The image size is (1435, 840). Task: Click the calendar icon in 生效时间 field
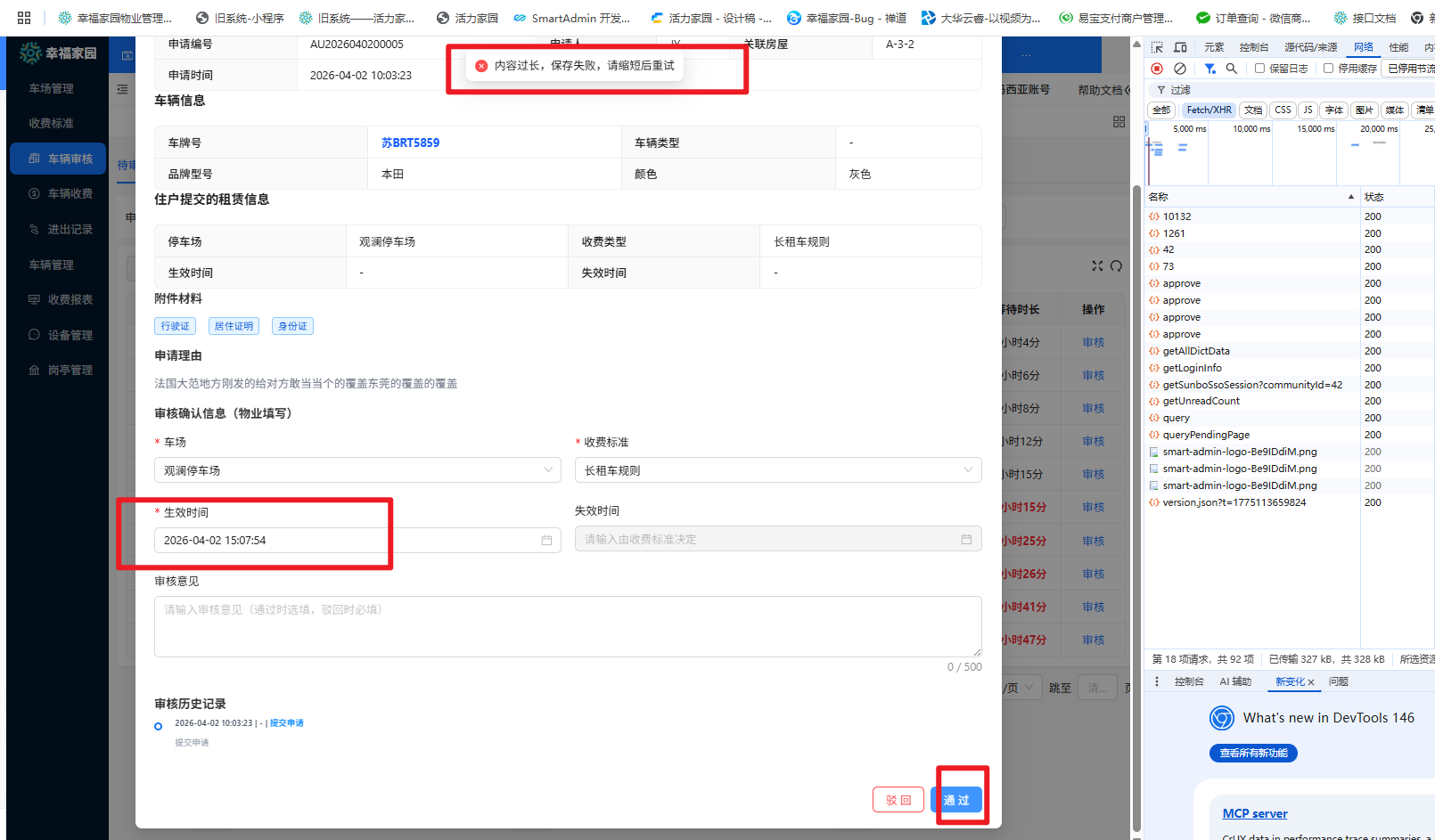click(546, 541)
